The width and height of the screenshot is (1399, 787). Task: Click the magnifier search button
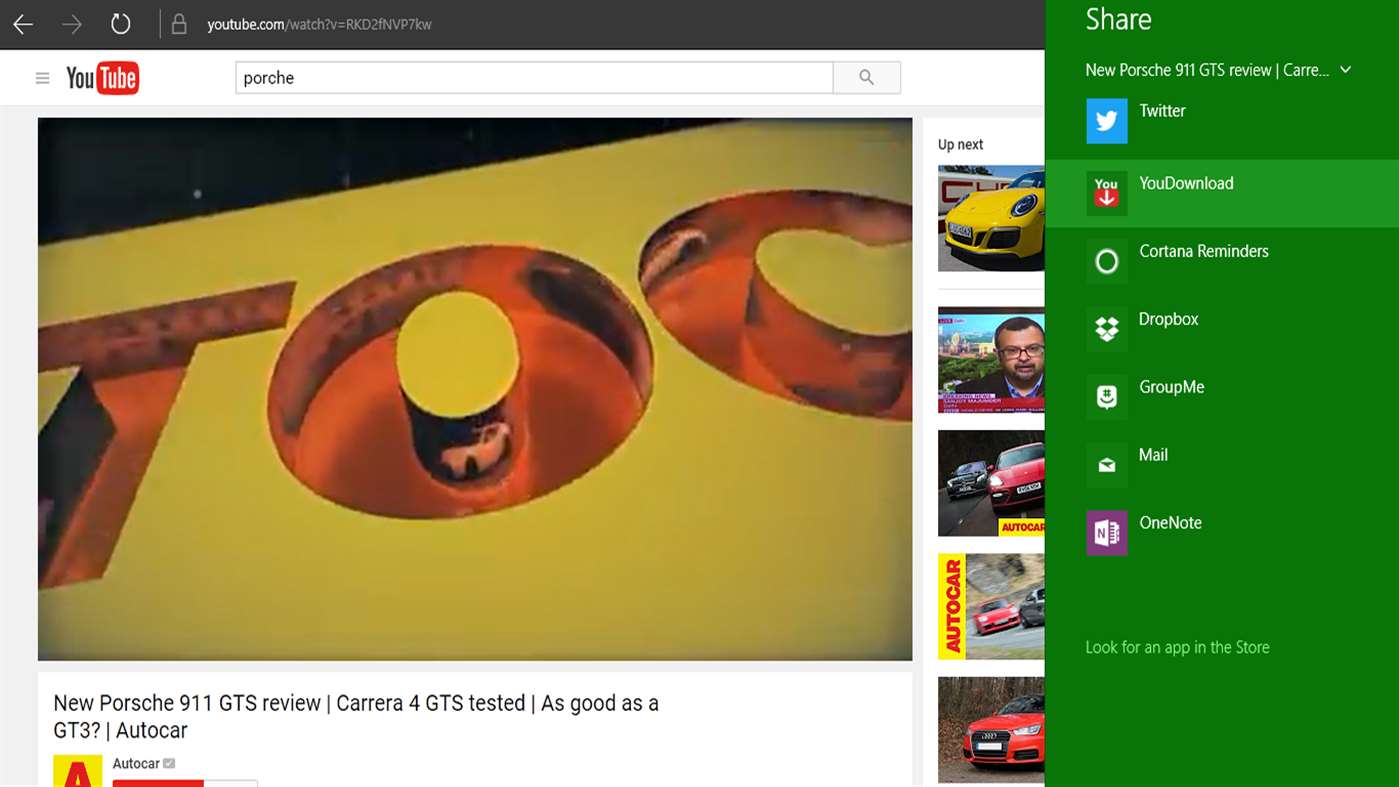(867, 78)
